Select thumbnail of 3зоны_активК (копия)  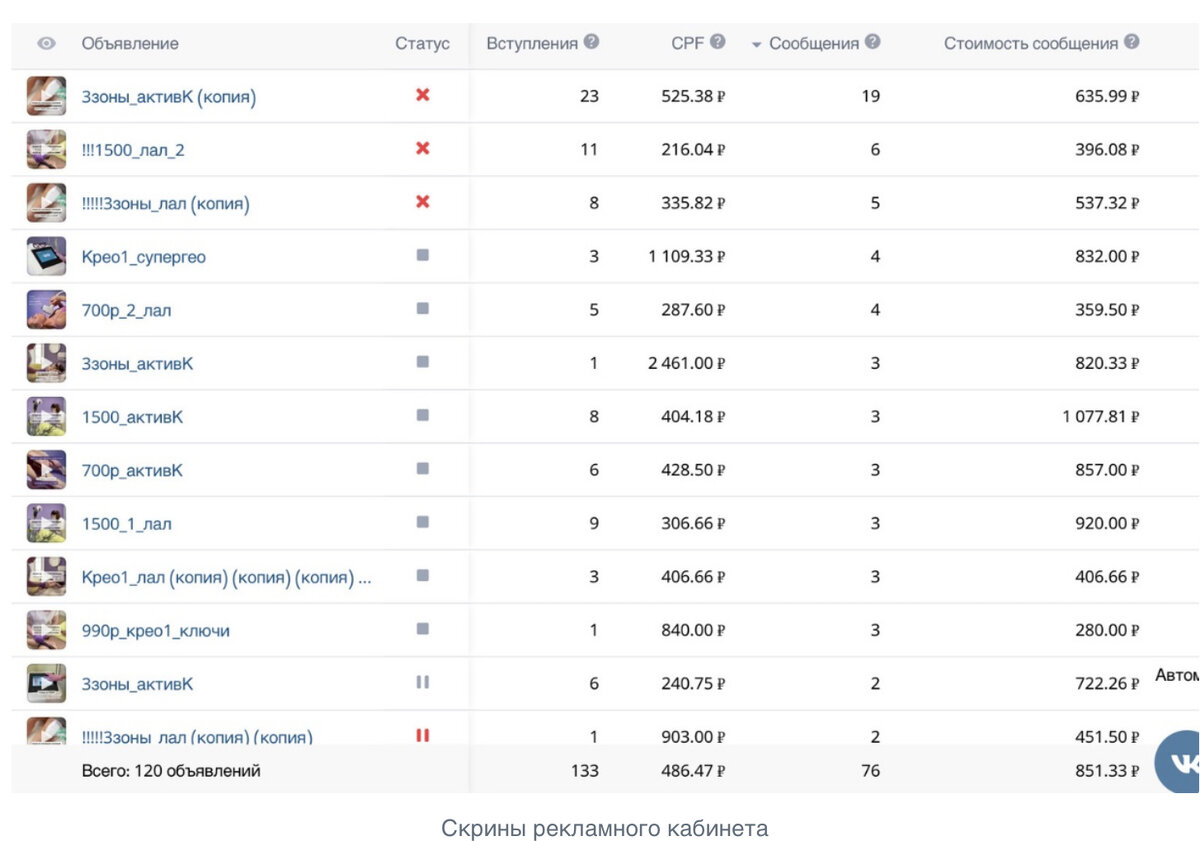(46, 96)
